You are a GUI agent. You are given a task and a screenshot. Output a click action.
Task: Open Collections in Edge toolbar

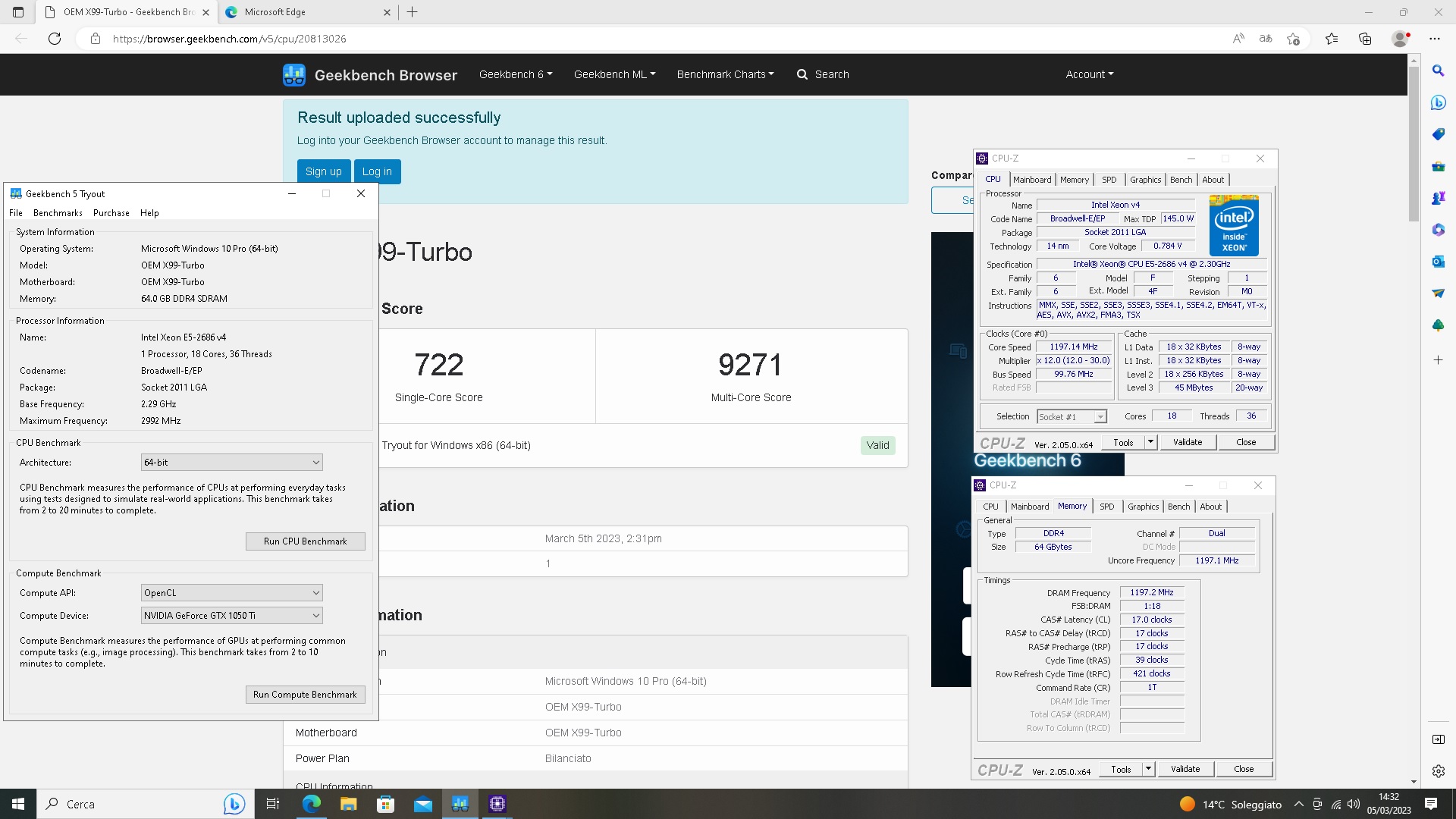pos(1365,39)
